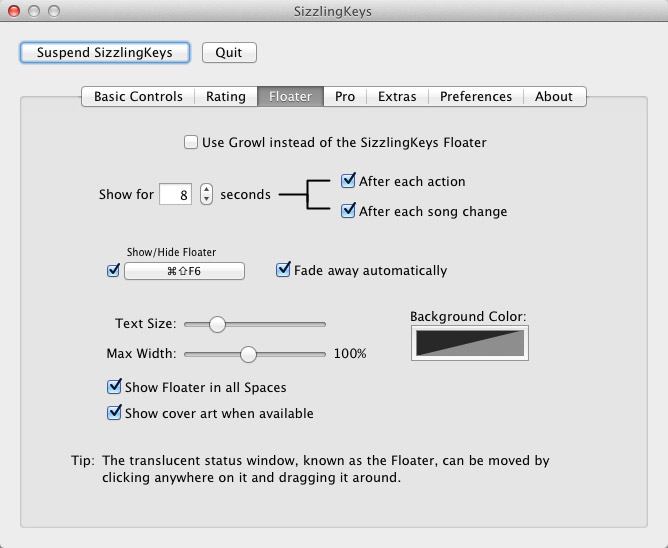Switch to the Basic Controls tab

(x=138, y=96)
